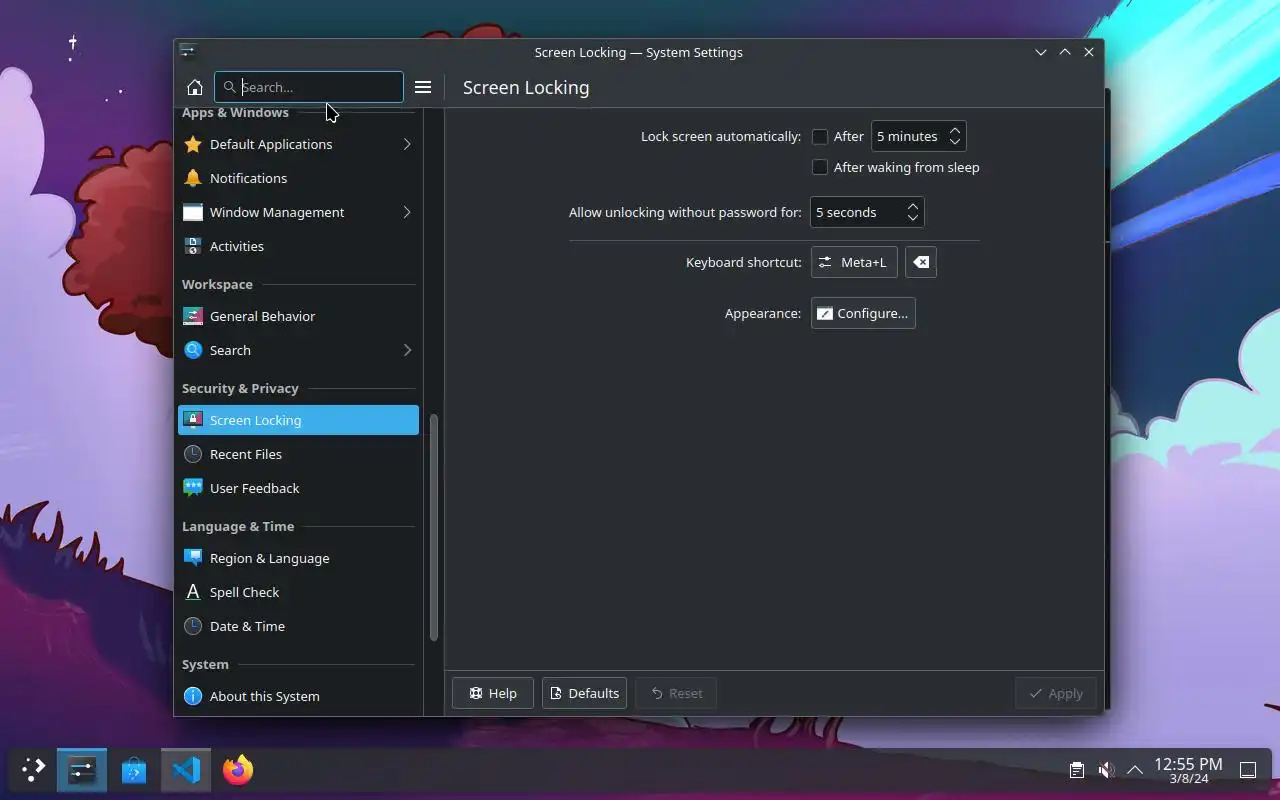The image size is (1280, 800).
Task: Click the Reset button
Action: [x=676, y=693]
